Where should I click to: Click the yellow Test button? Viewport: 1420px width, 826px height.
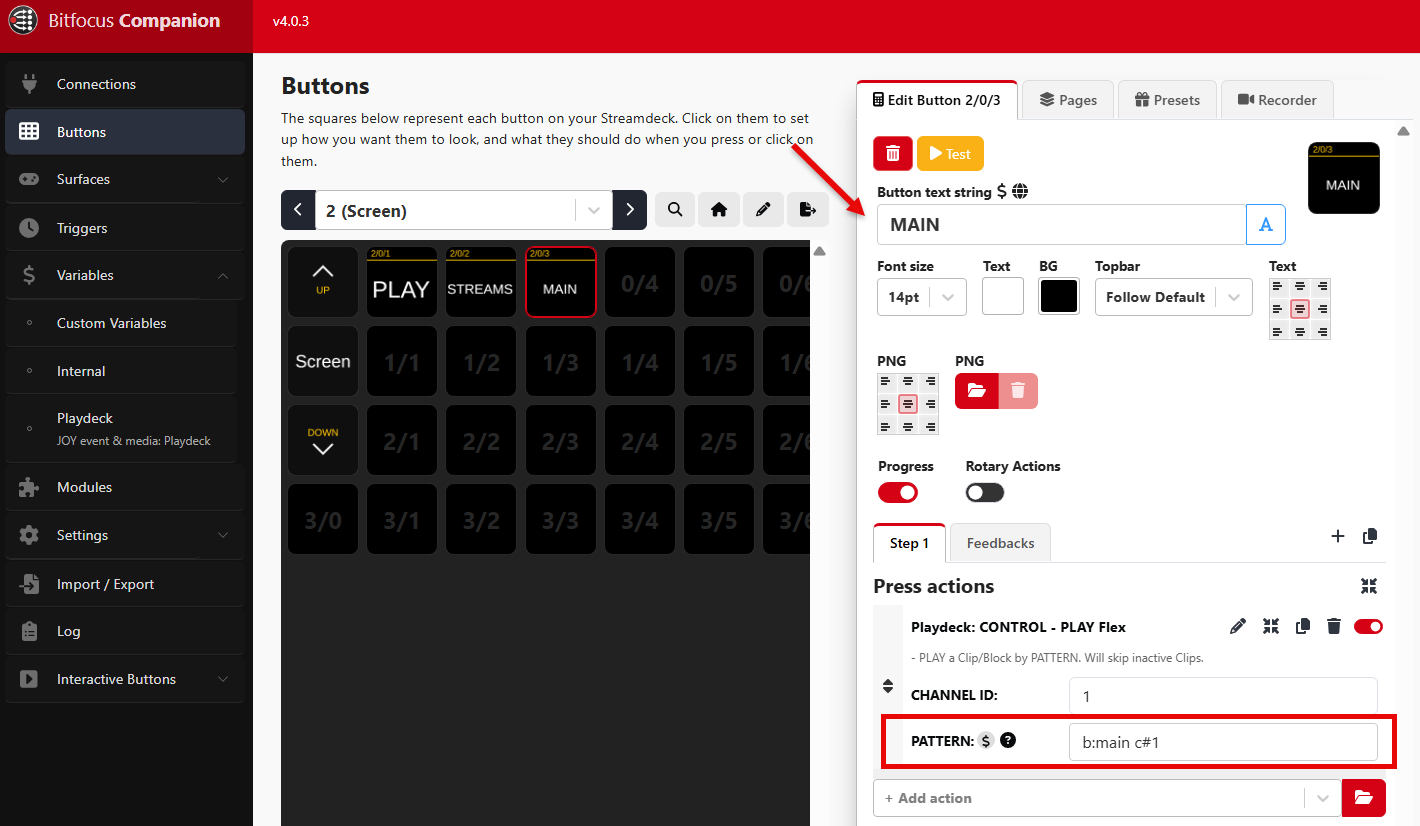coord(950,154)
